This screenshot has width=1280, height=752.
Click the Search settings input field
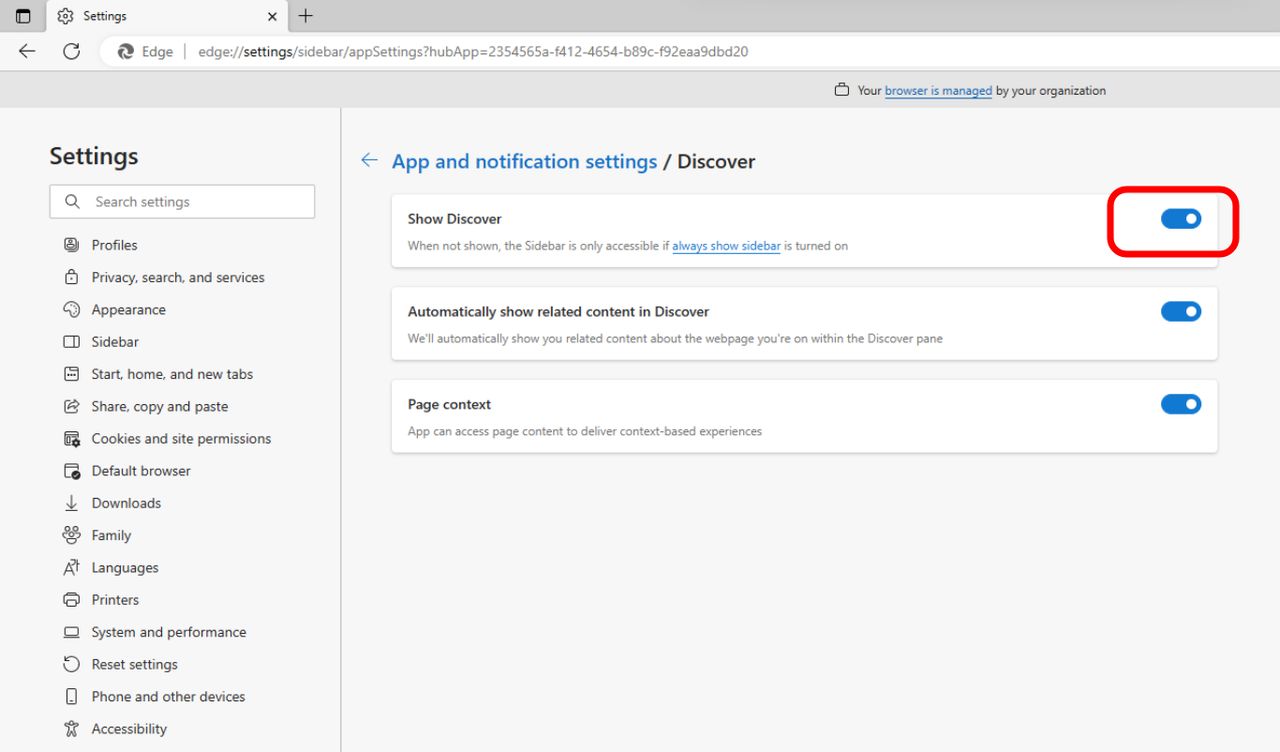(182, 201)
